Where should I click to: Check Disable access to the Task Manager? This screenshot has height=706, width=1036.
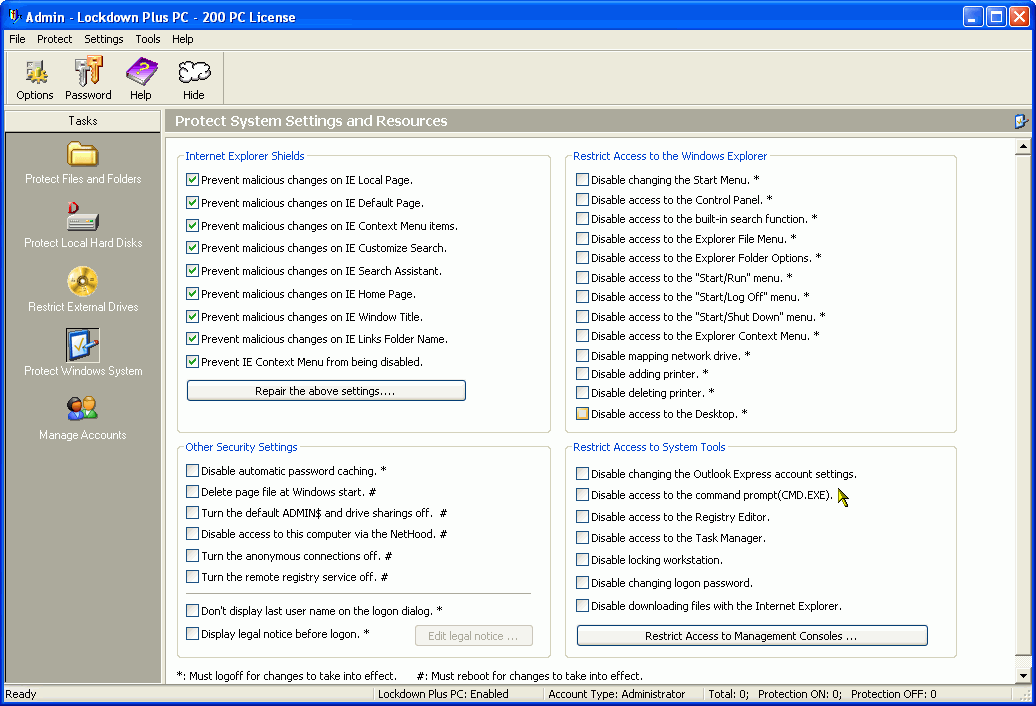coord(582,538)
